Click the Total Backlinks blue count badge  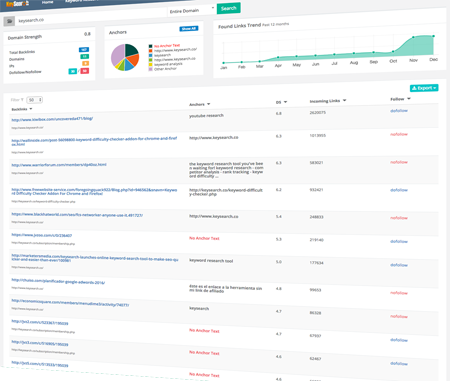(84, 50)
